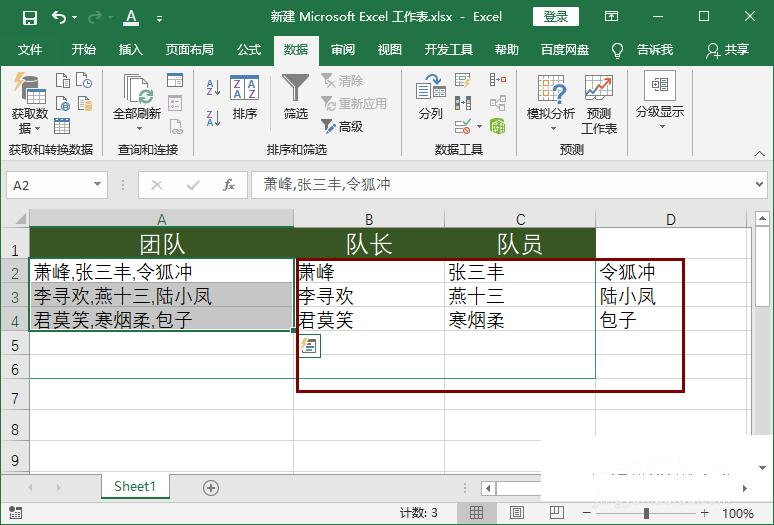Image resolution: width=774 pixels, height=525 pixels.
Task: Click the font color A icon
Action: 131,18
